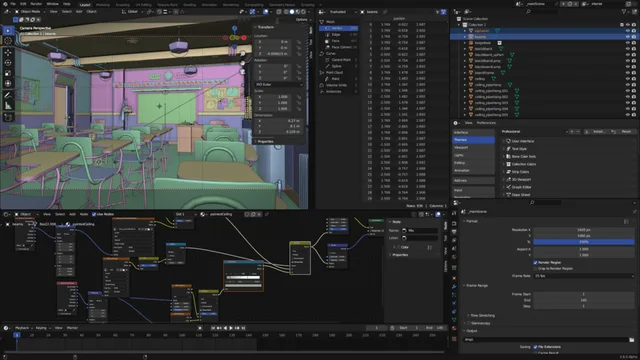Screen dimensions: 640x360
Task: Toggle the Render Region checkbox
Action: (535, 262)
